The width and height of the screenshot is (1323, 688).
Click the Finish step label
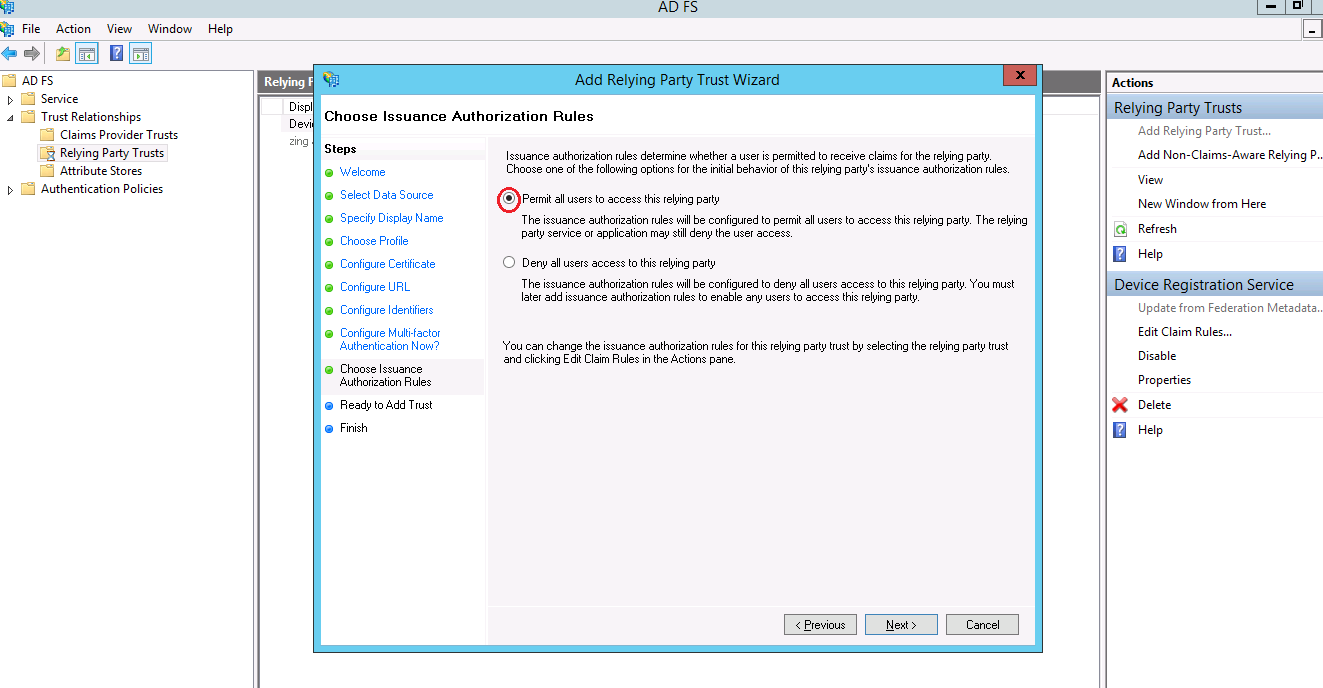point(353,428)
